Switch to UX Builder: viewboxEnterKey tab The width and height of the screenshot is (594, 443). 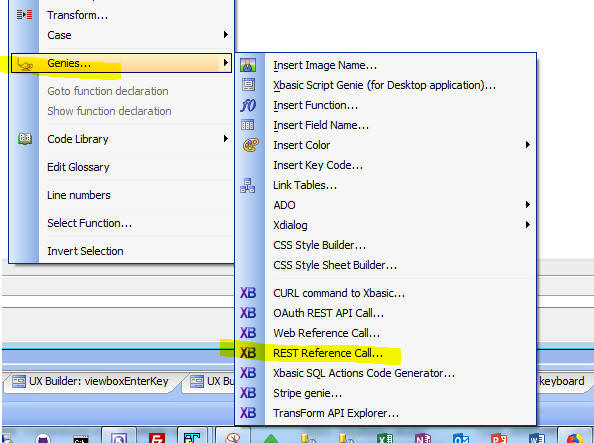[90, 381]
